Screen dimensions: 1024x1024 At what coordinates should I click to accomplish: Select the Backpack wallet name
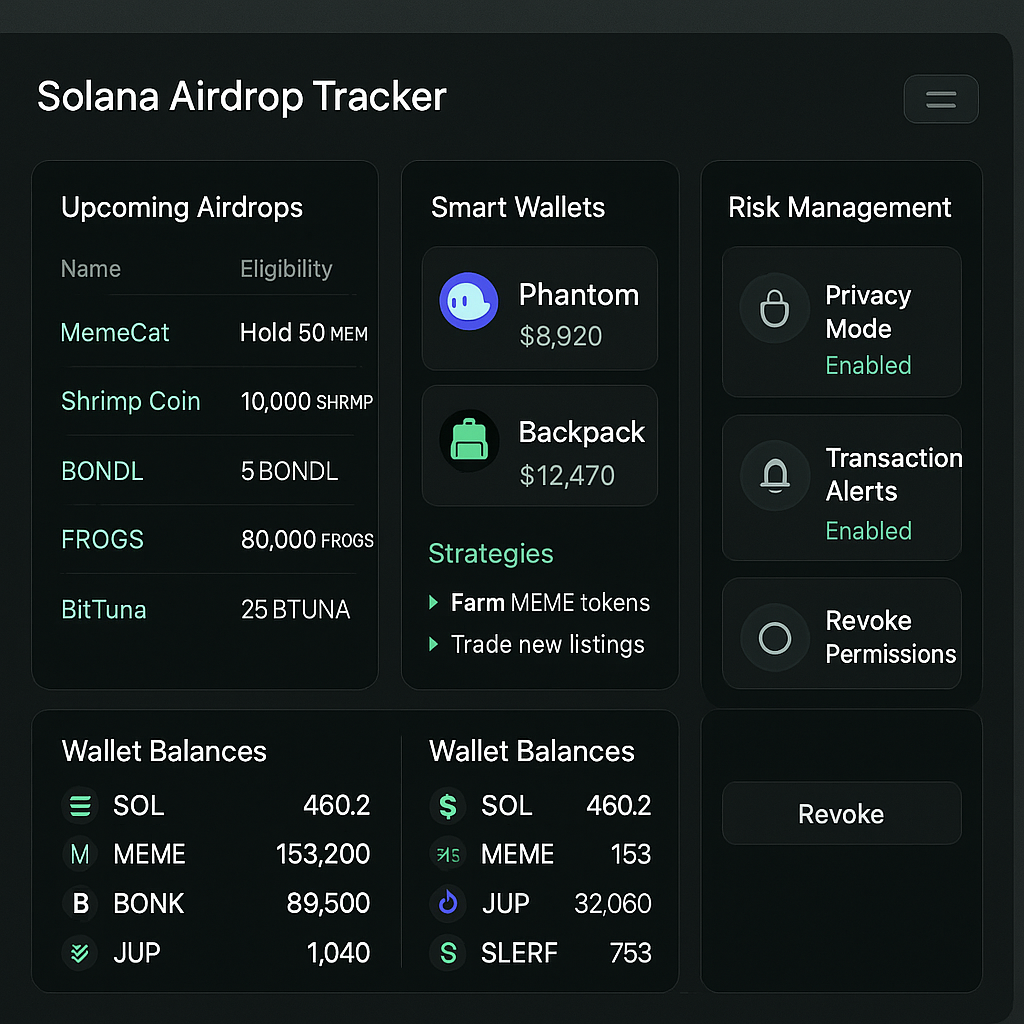tap(581, 432)
